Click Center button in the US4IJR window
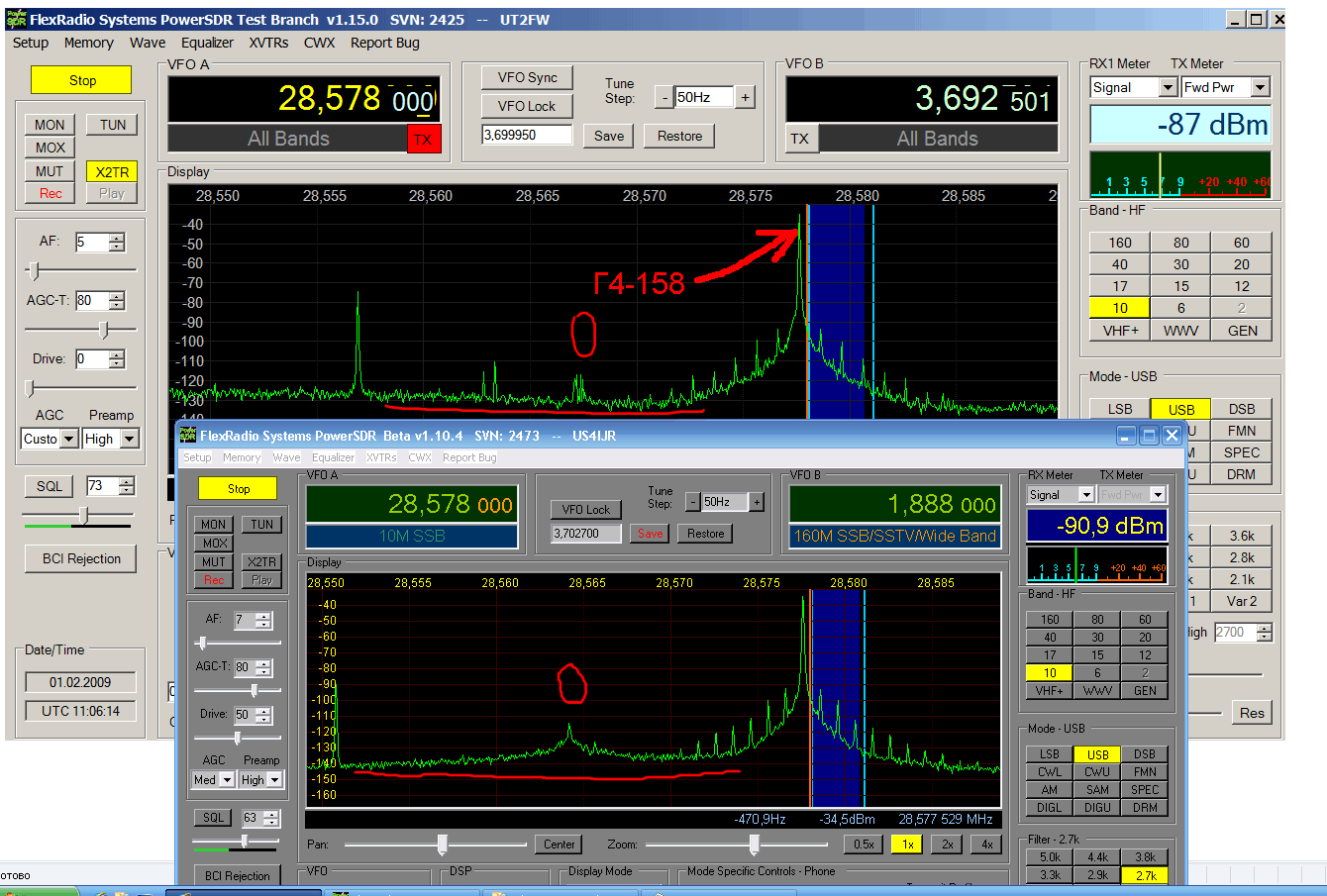 [559, 845]
